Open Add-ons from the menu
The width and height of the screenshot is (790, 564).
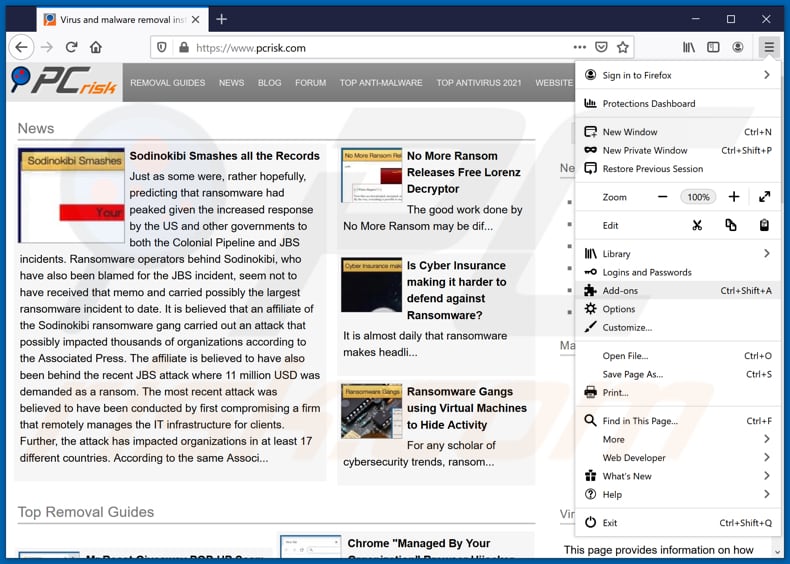point(678,290)
